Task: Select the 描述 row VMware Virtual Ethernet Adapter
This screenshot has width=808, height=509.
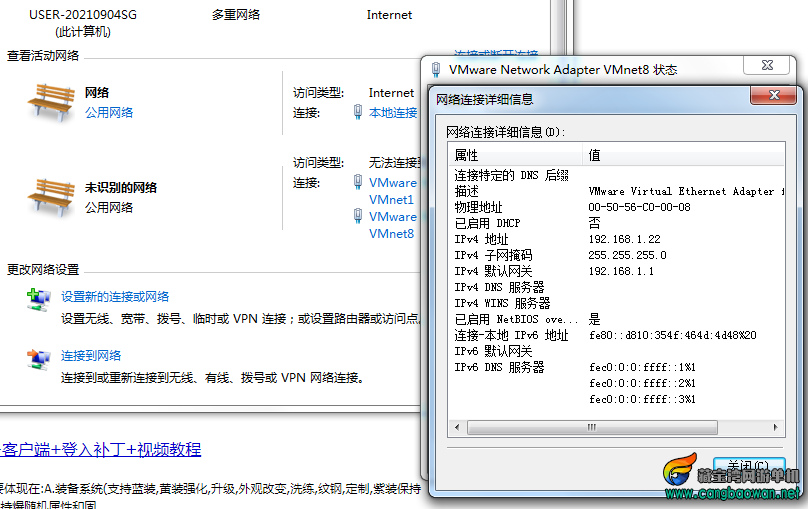Action: 617,191
